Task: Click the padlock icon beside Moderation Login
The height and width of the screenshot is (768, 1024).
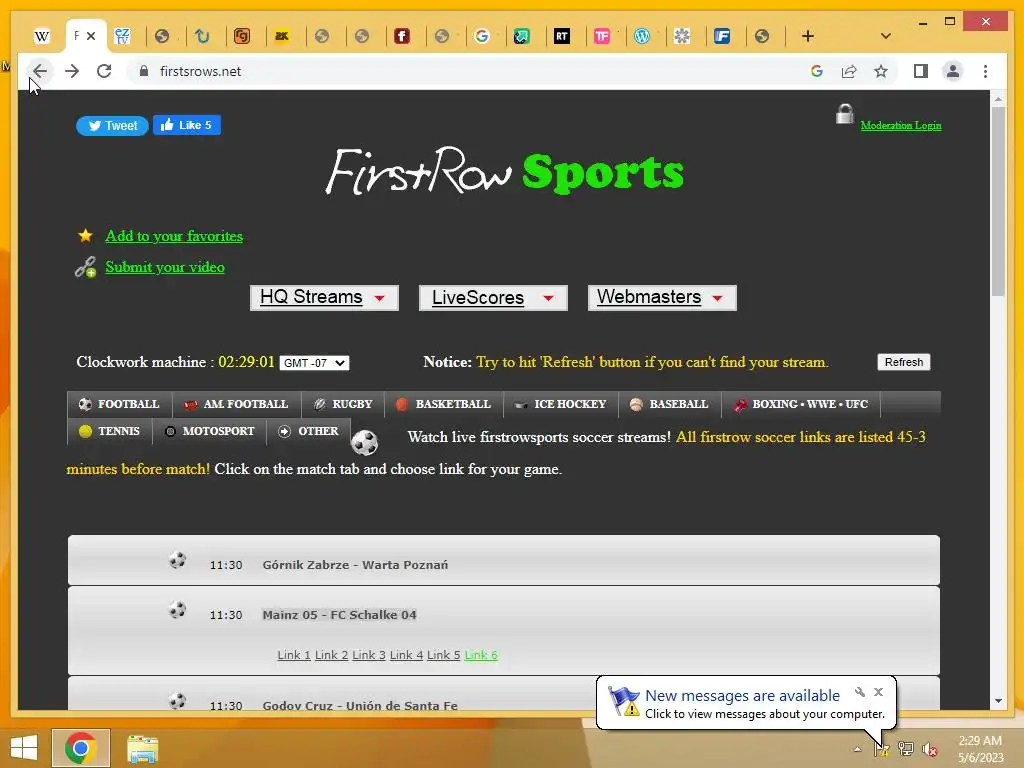Action: [x=845, y=114]
